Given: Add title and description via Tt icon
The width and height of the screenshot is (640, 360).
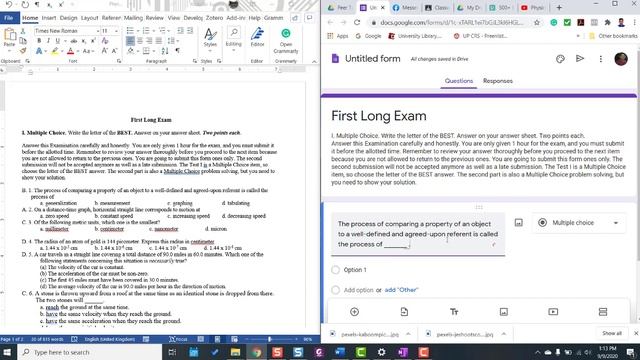Looking at the screenshot, I should [454, 312].
